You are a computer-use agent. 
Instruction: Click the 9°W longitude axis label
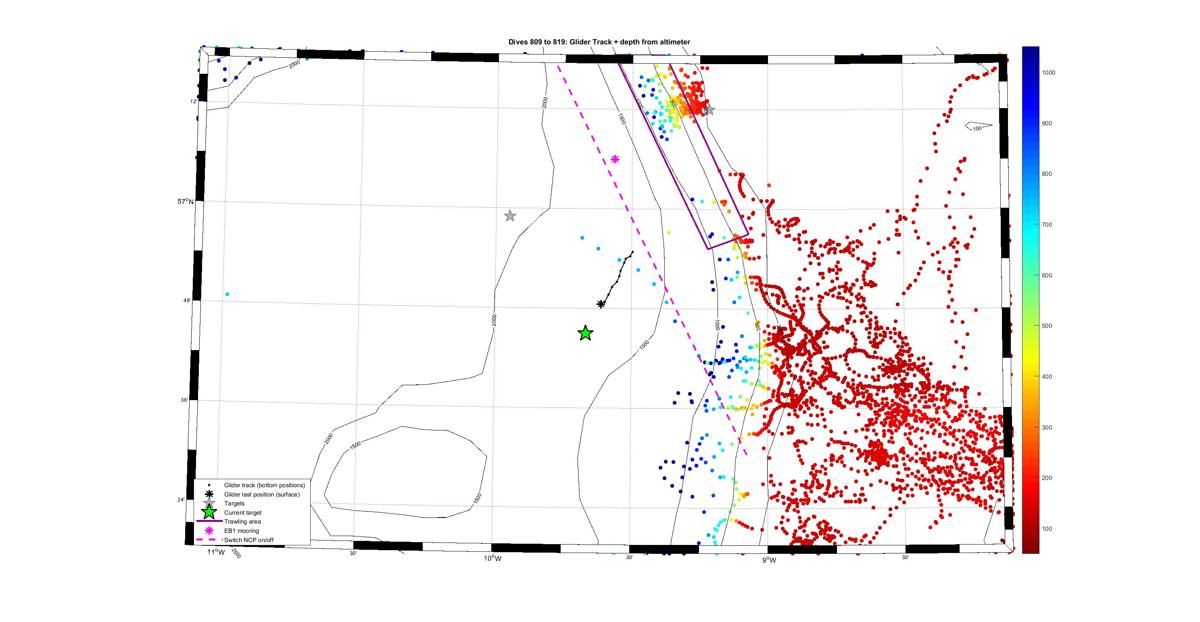(768, 559)
